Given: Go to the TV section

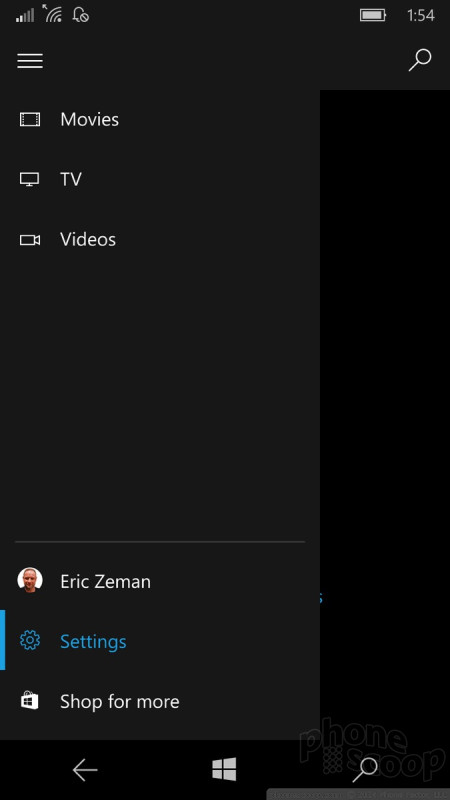Looking at the screenshot, I should [160, 180].
